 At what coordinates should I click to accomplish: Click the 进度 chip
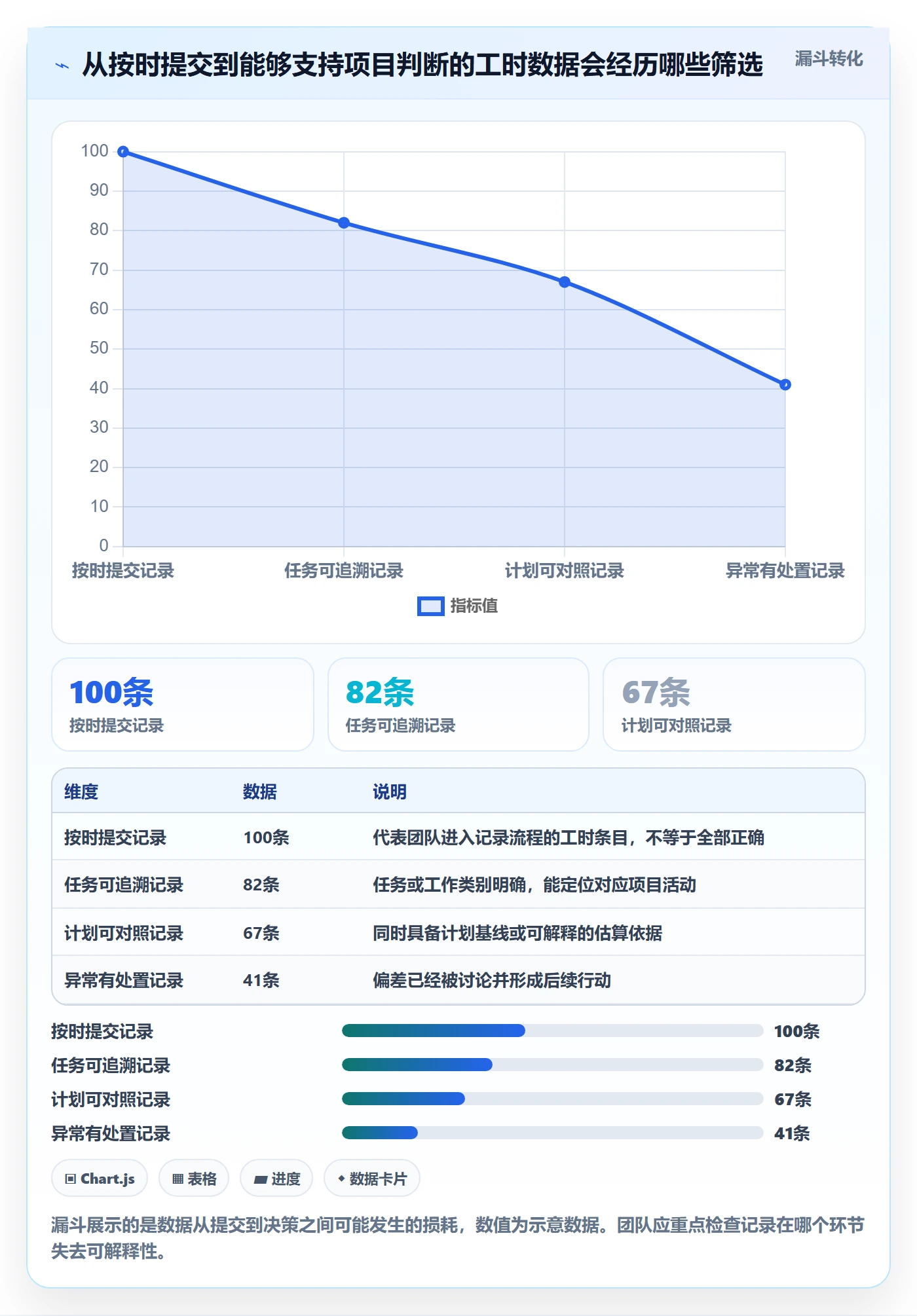276,1179
